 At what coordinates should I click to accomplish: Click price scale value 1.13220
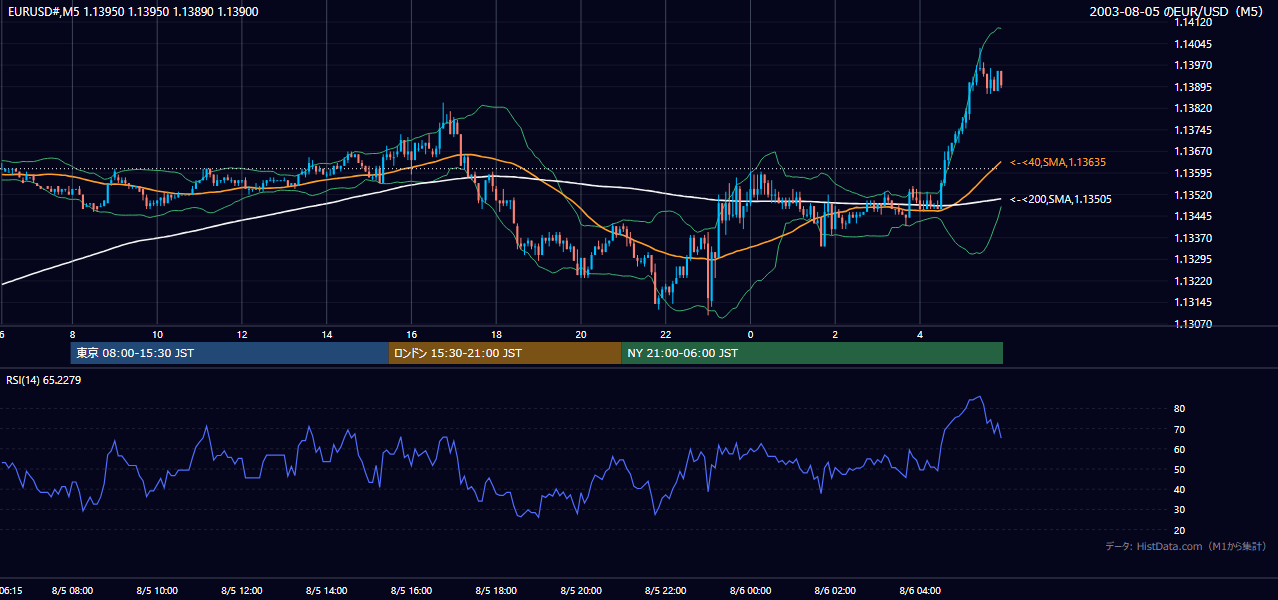pyautogui.click(x=1194, y=281)
